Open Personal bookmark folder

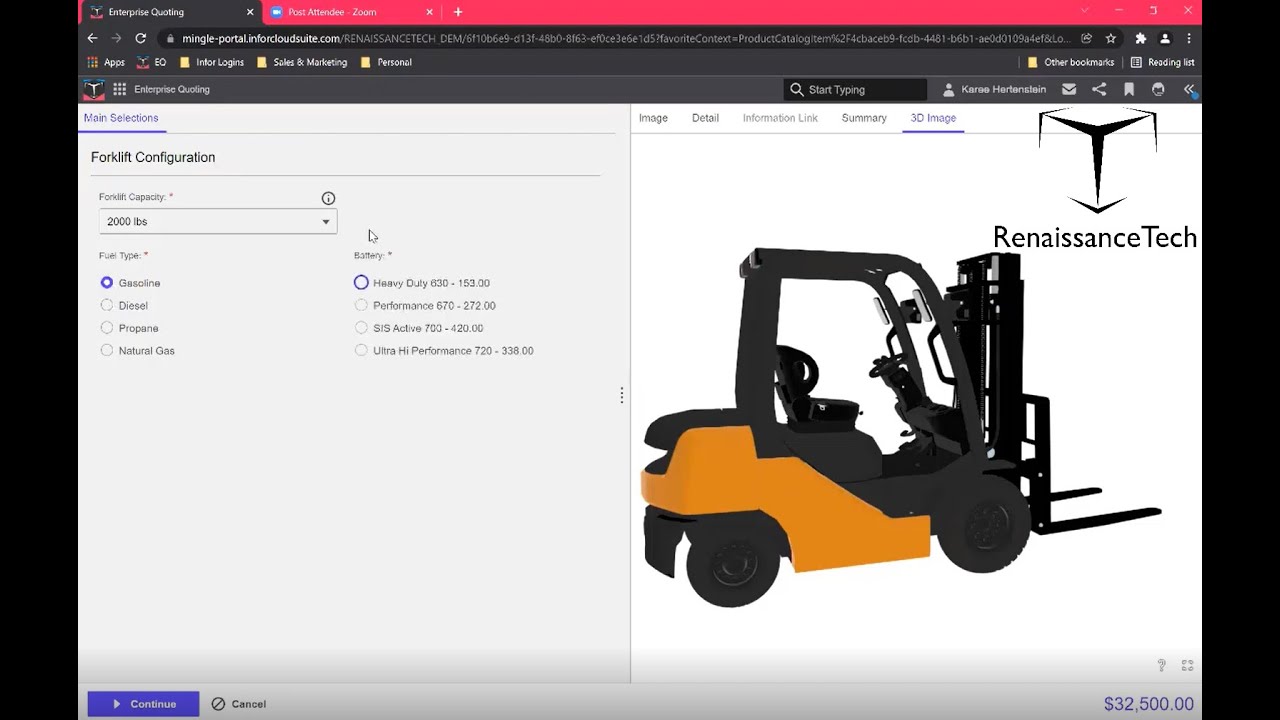(386, 62)
